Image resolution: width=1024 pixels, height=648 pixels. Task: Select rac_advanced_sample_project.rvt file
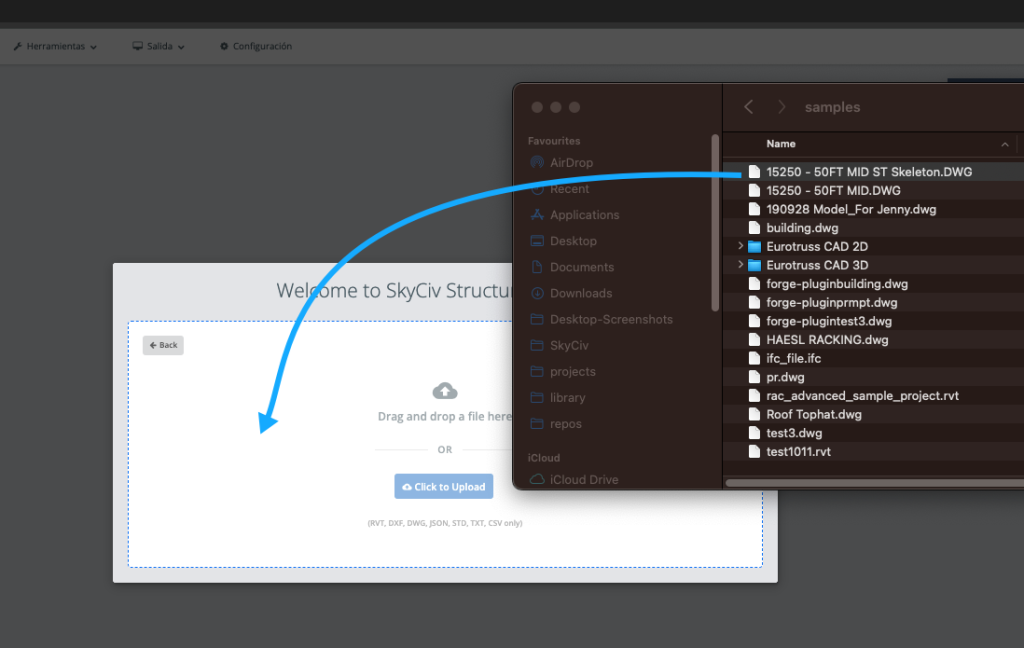(x=862, y=396)
